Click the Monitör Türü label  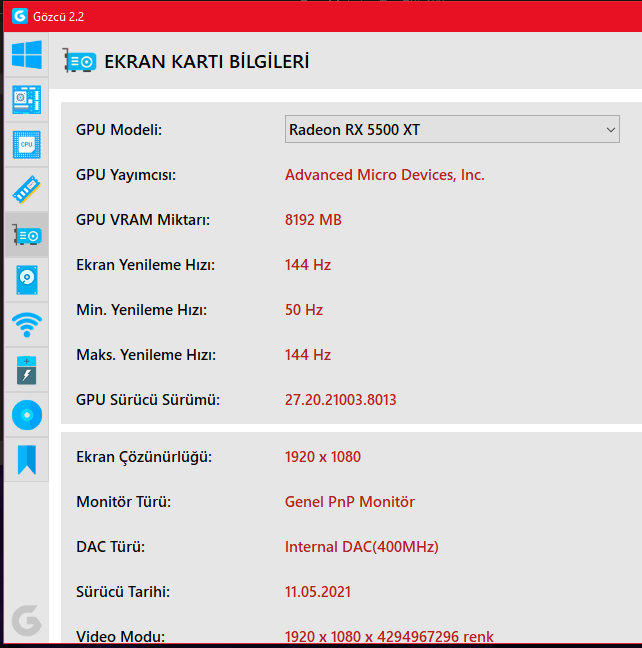[x=124, y=502]
